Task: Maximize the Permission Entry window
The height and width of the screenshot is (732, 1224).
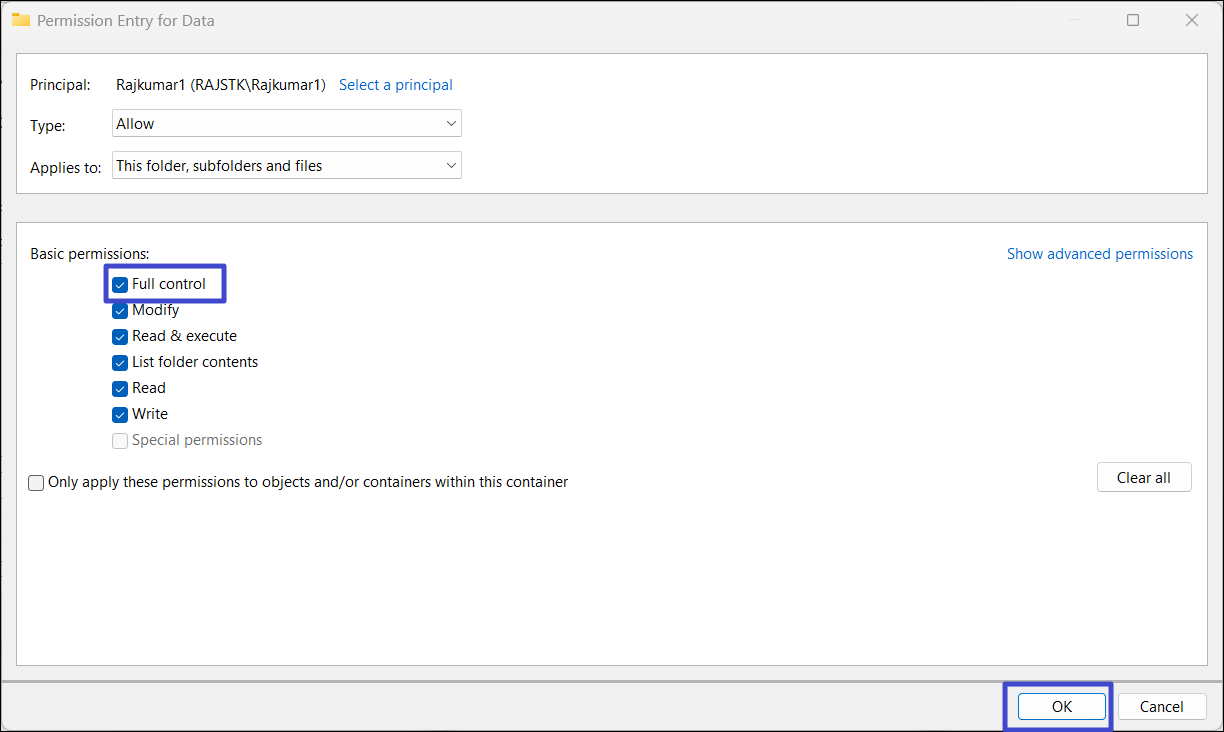Action: [x=1133, y=20]
